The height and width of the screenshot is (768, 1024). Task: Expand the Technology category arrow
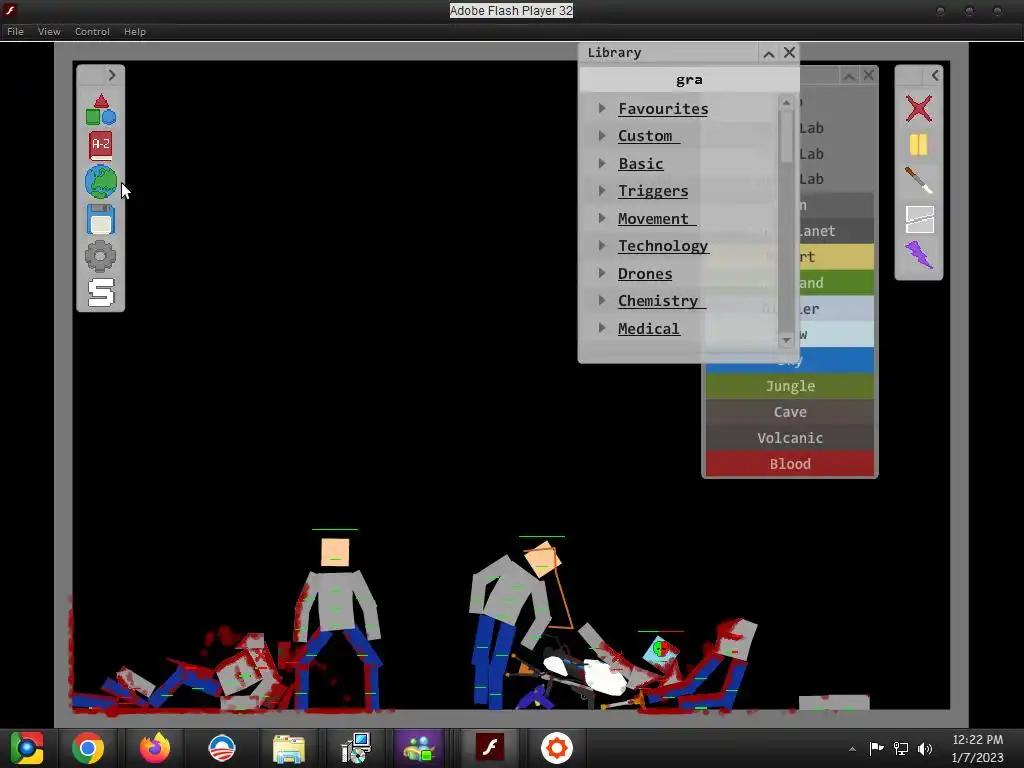(x=601, y=246)
